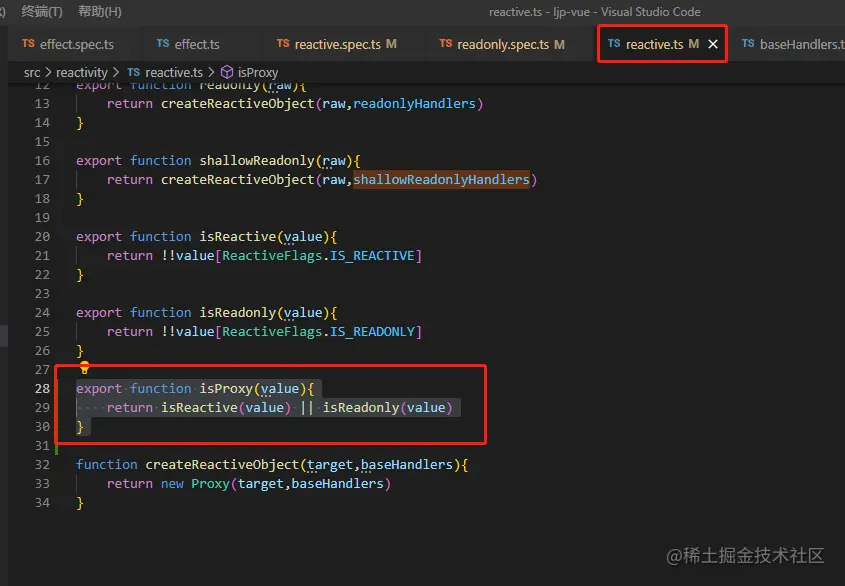Click line number 21 in the gutter
The width and height of the screenshot is (845, 586).
click(x=42, y=256)
